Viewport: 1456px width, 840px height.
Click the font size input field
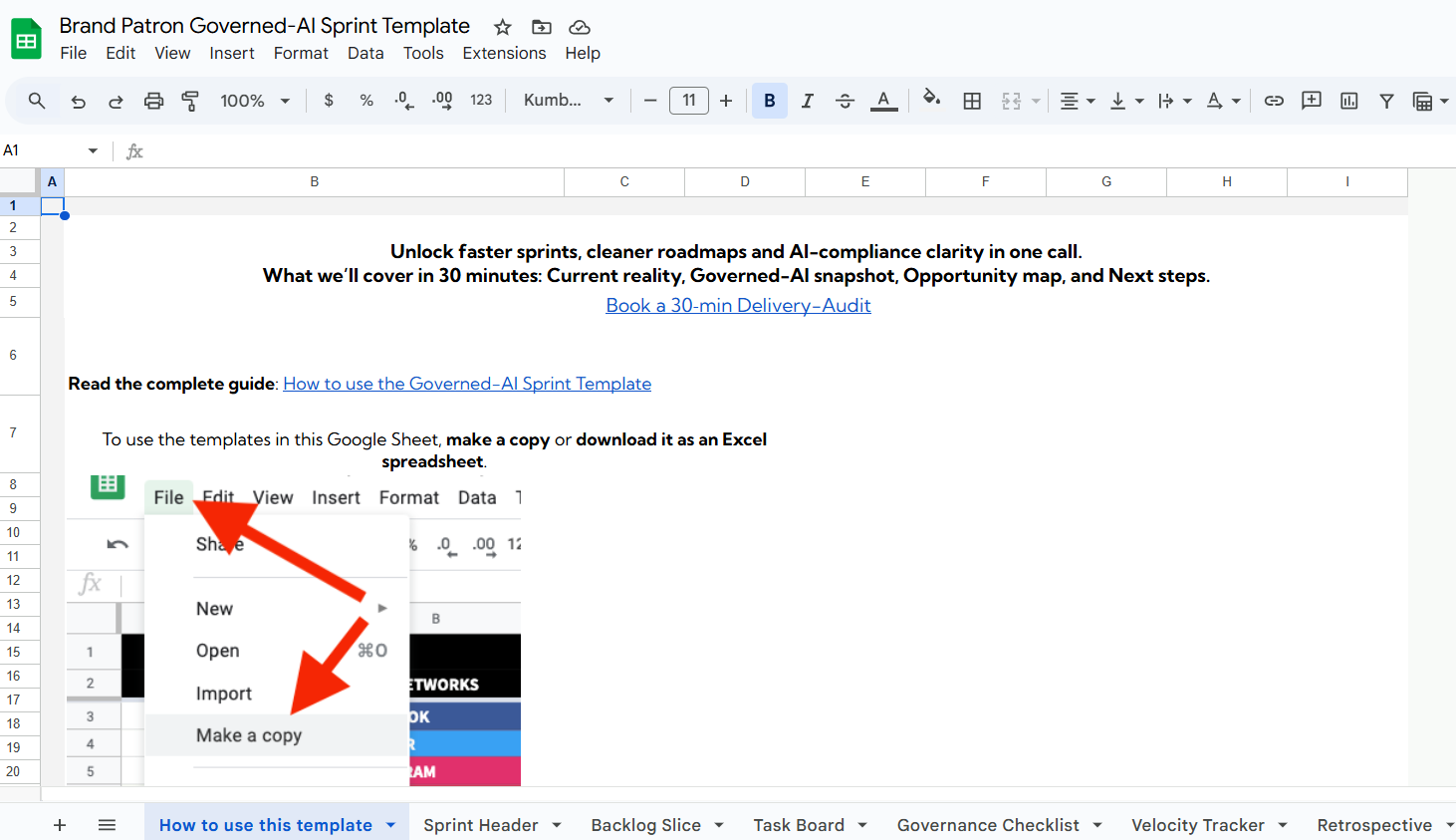(688, 101)
